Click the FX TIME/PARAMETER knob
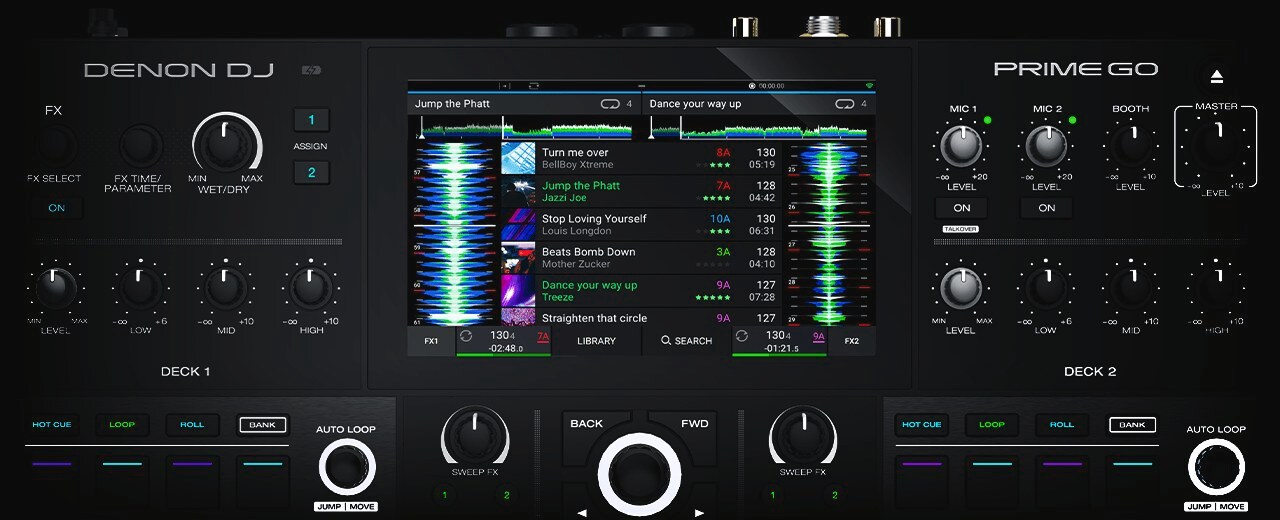This screenshot has height=520, width=1280. coord(141,147)
